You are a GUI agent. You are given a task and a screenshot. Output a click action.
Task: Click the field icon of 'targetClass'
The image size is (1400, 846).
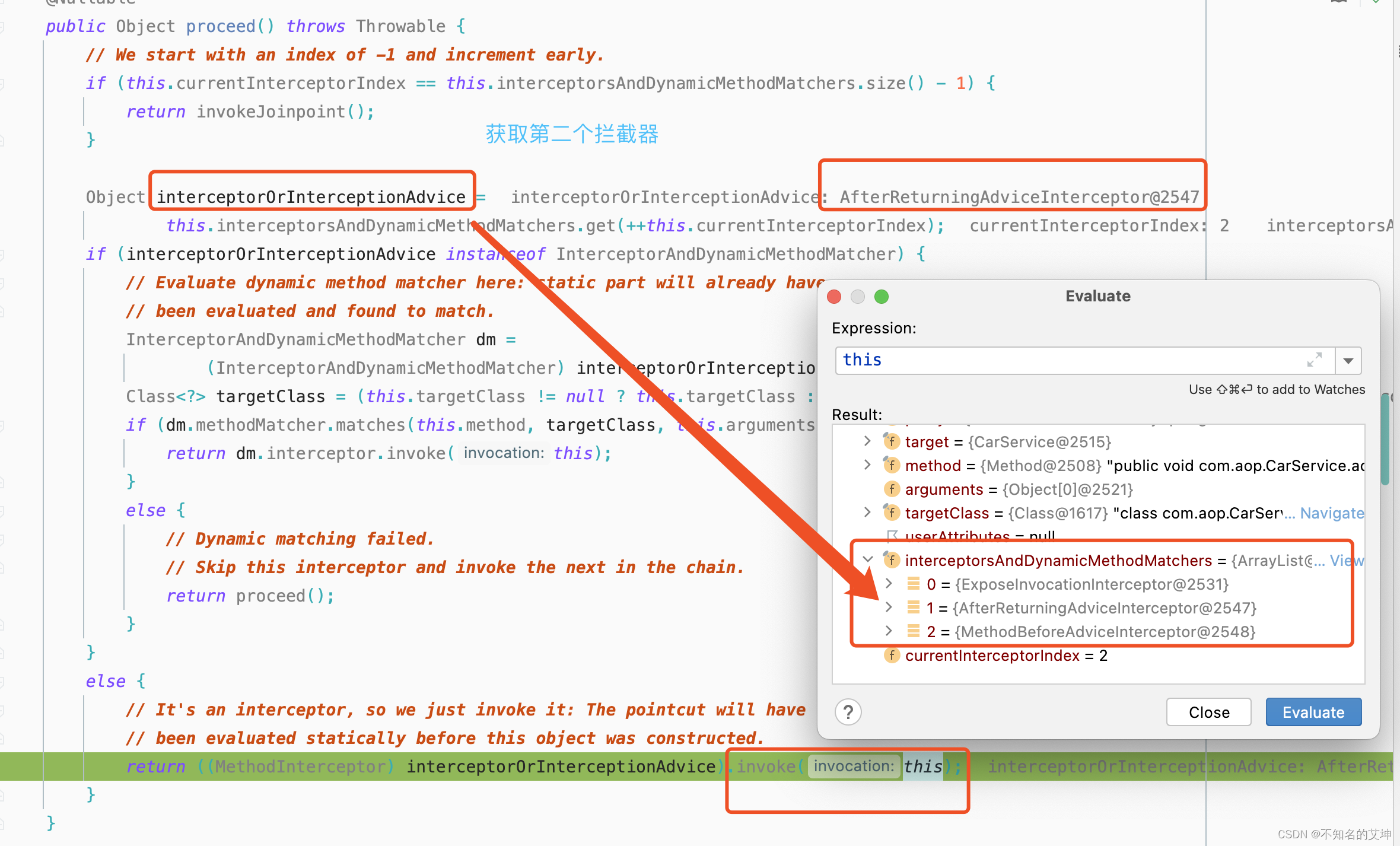tap(891, 513)
